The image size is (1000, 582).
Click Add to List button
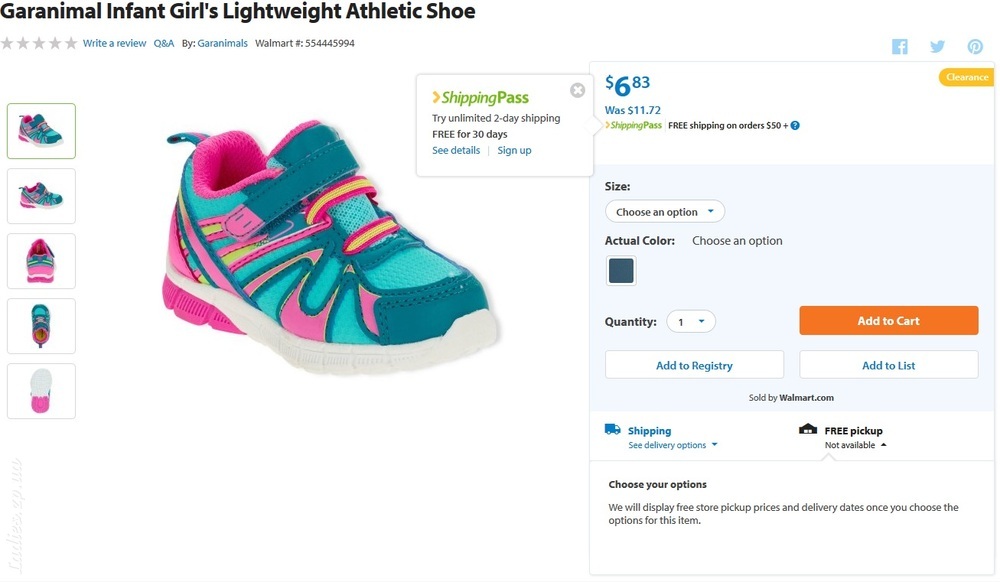tap(888, 365)
